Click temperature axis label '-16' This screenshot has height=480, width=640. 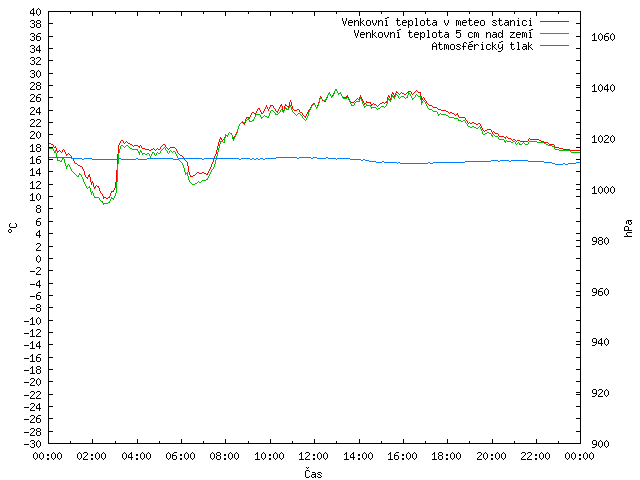(x=33, y=358)
